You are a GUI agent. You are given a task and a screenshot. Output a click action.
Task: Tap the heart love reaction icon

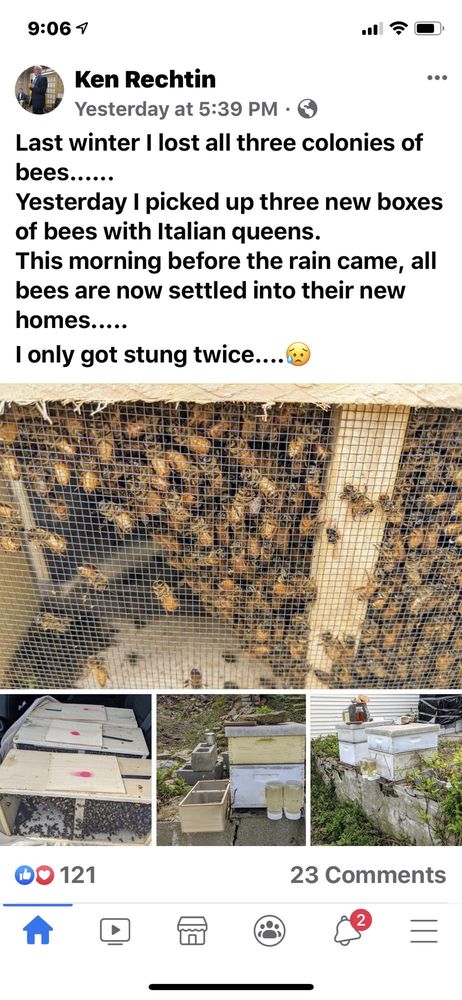click(44, 875)
